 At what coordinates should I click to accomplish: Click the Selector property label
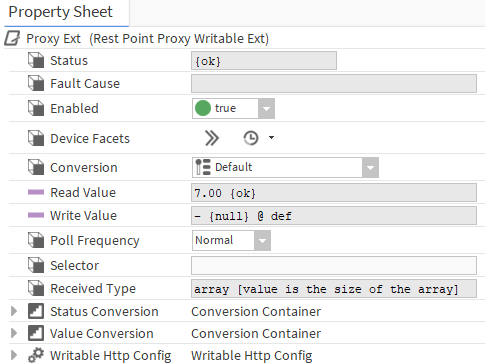point(75,265)
